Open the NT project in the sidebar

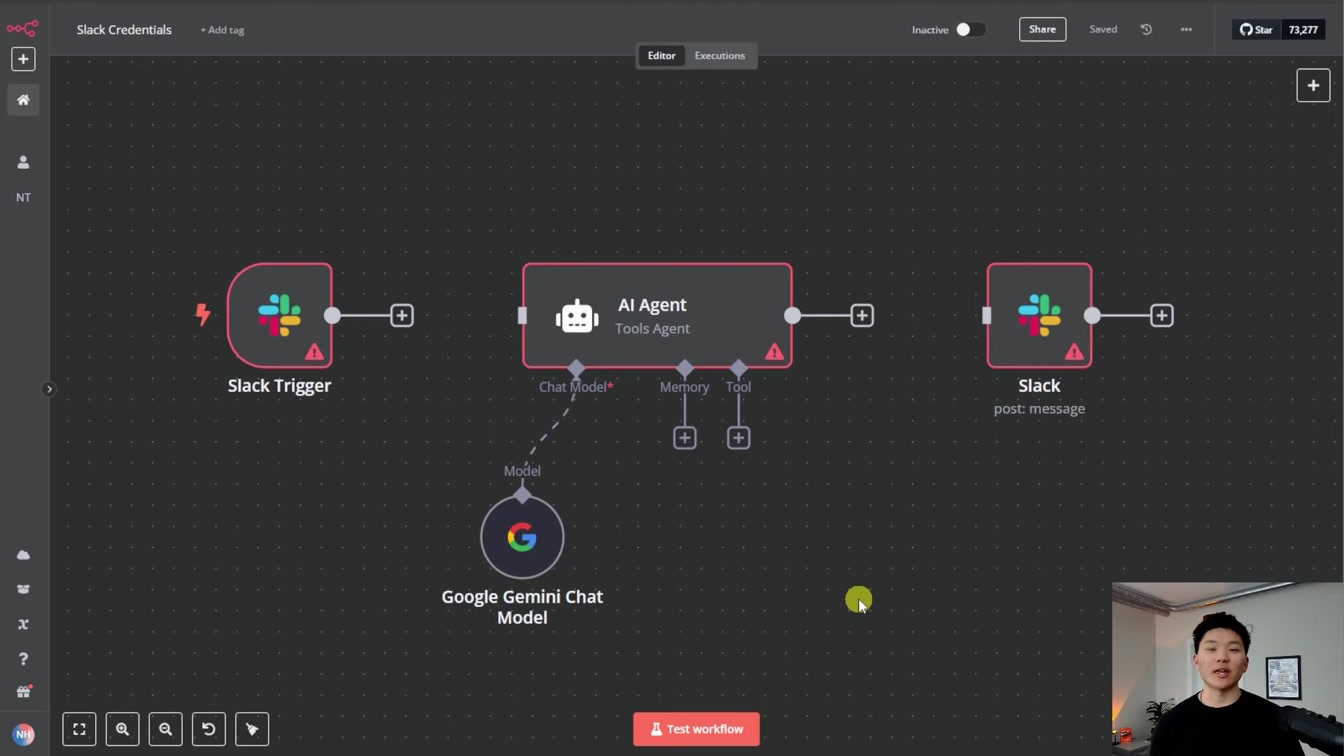pyautogui.click(x=23, y=197)
